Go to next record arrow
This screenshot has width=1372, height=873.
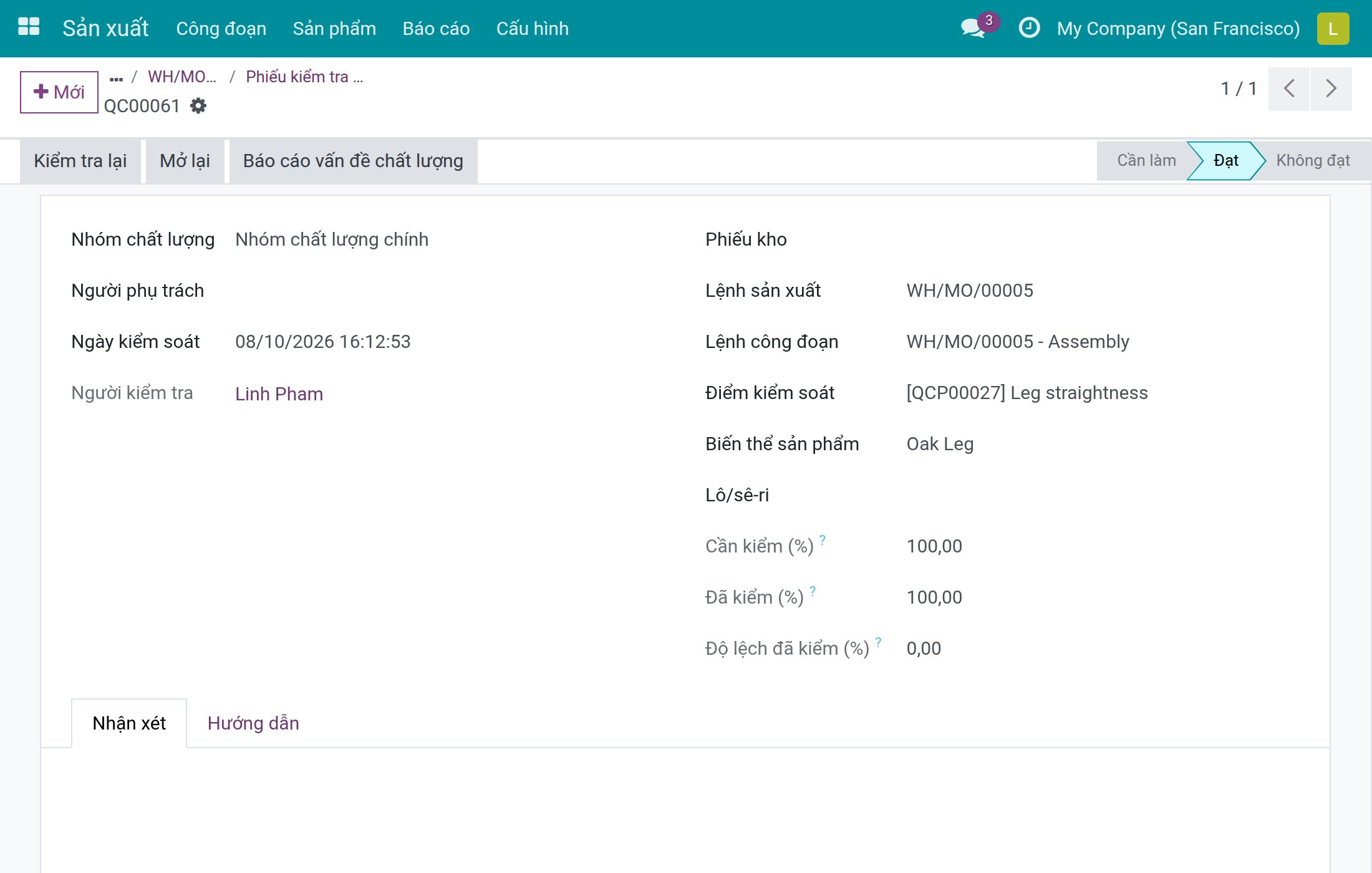1331,89
